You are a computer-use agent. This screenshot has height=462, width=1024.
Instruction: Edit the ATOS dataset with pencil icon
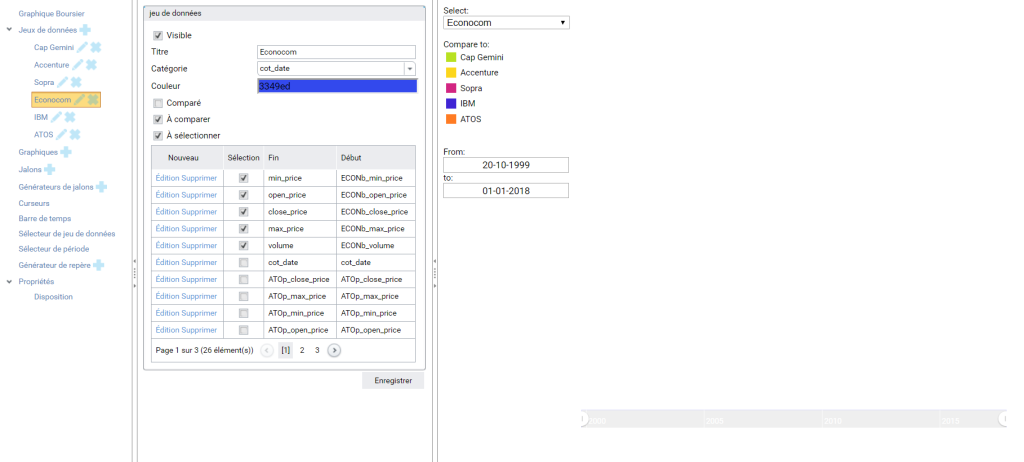point(61,135)
